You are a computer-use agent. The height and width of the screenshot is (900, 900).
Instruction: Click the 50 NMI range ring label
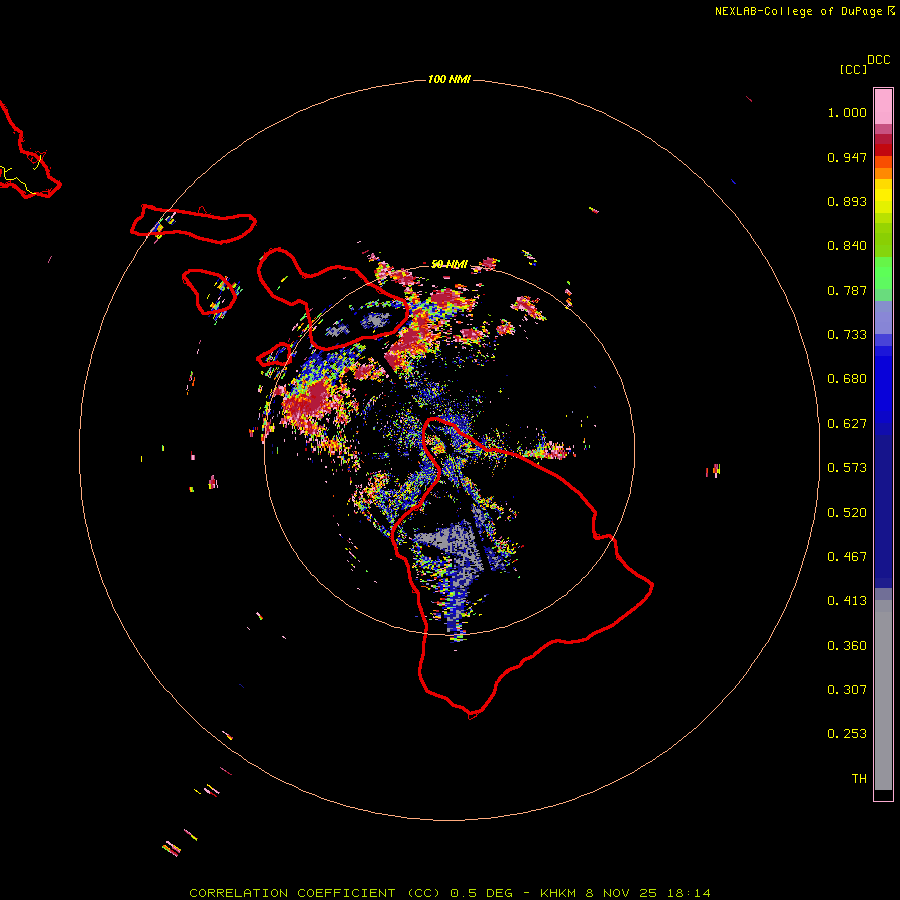(x=449, y=264)
